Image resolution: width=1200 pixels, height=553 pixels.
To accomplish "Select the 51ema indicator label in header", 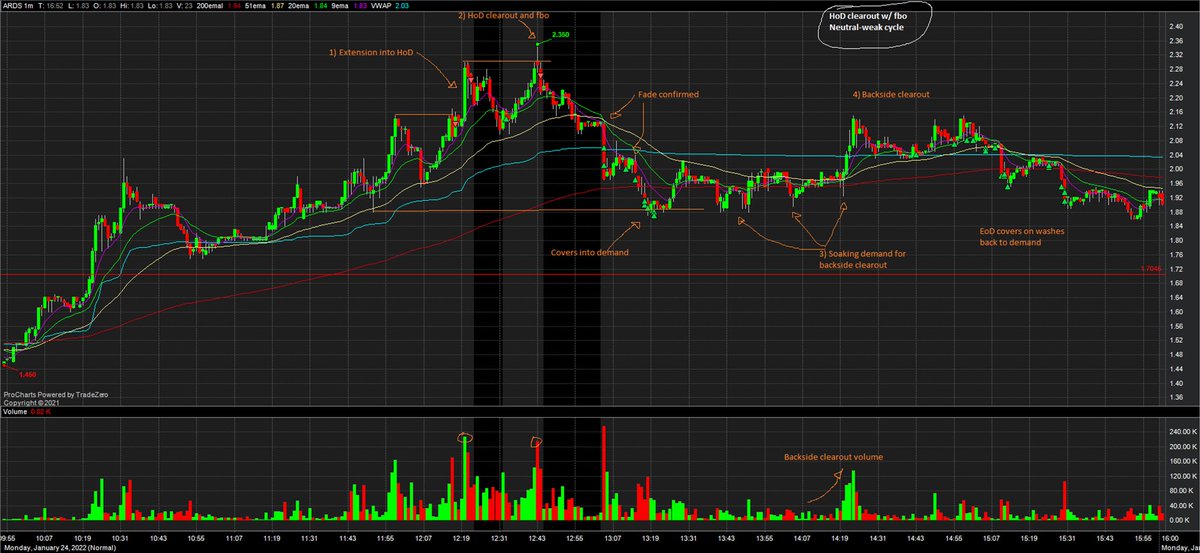I will point(256,5).
